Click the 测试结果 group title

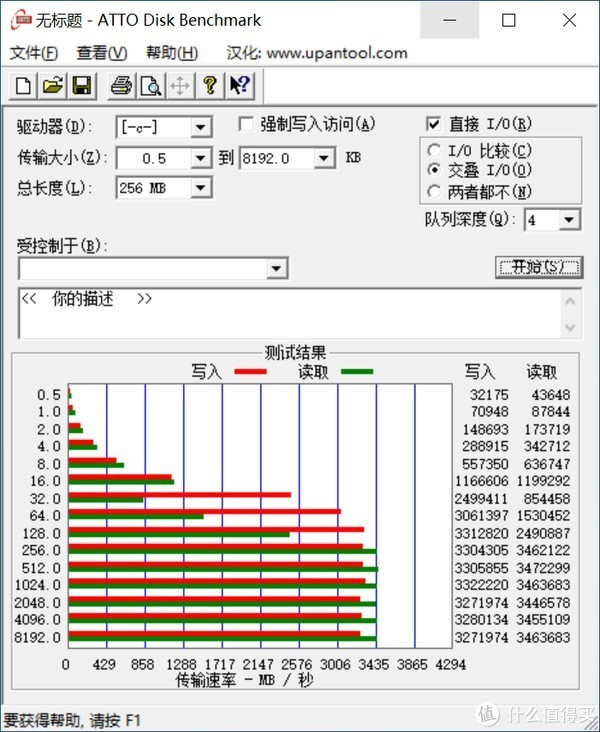(x=295, y=352)
